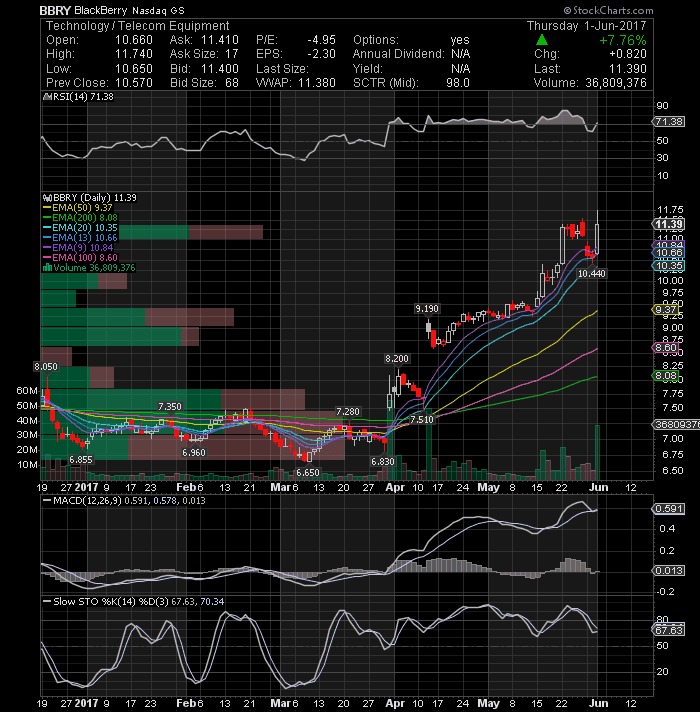Click the pink EMA(100) legend line

(47, 257)
